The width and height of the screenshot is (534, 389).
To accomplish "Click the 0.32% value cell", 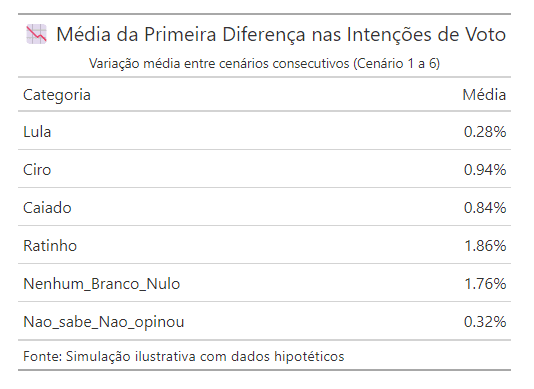I will 485,322.
